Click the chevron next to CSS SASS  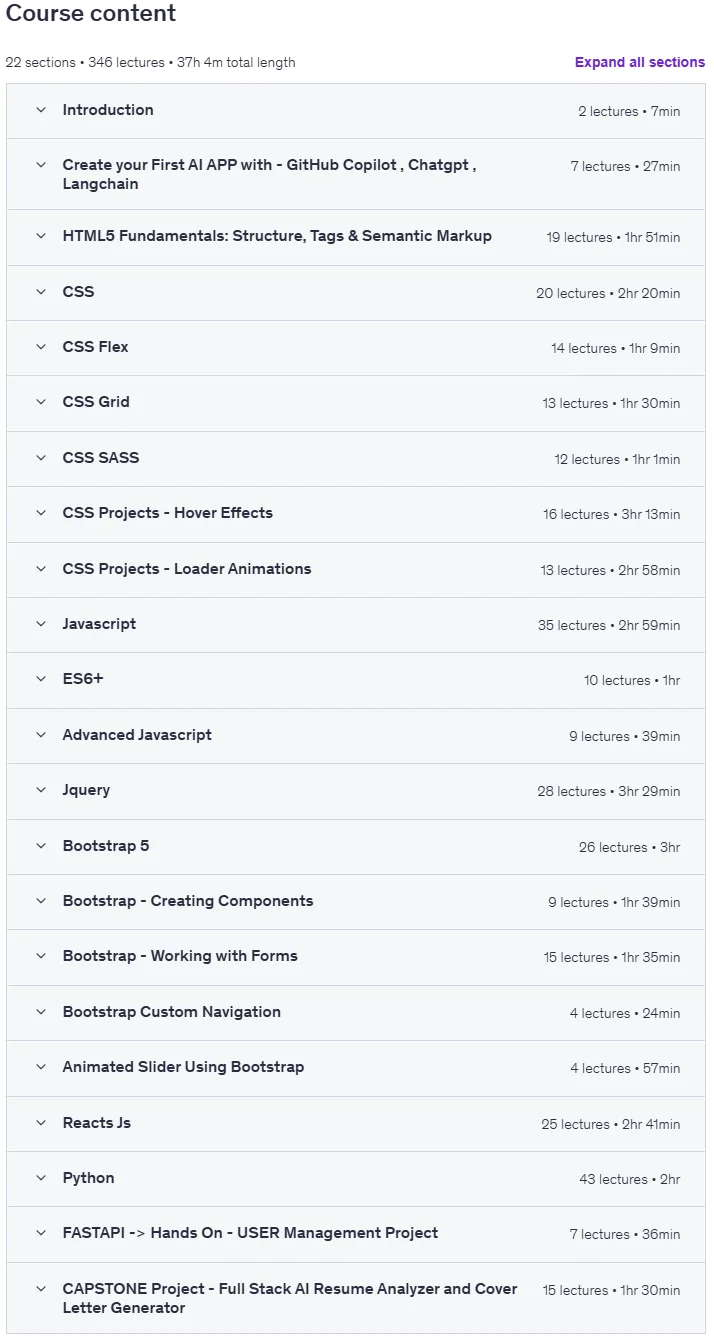pos(41,458)
